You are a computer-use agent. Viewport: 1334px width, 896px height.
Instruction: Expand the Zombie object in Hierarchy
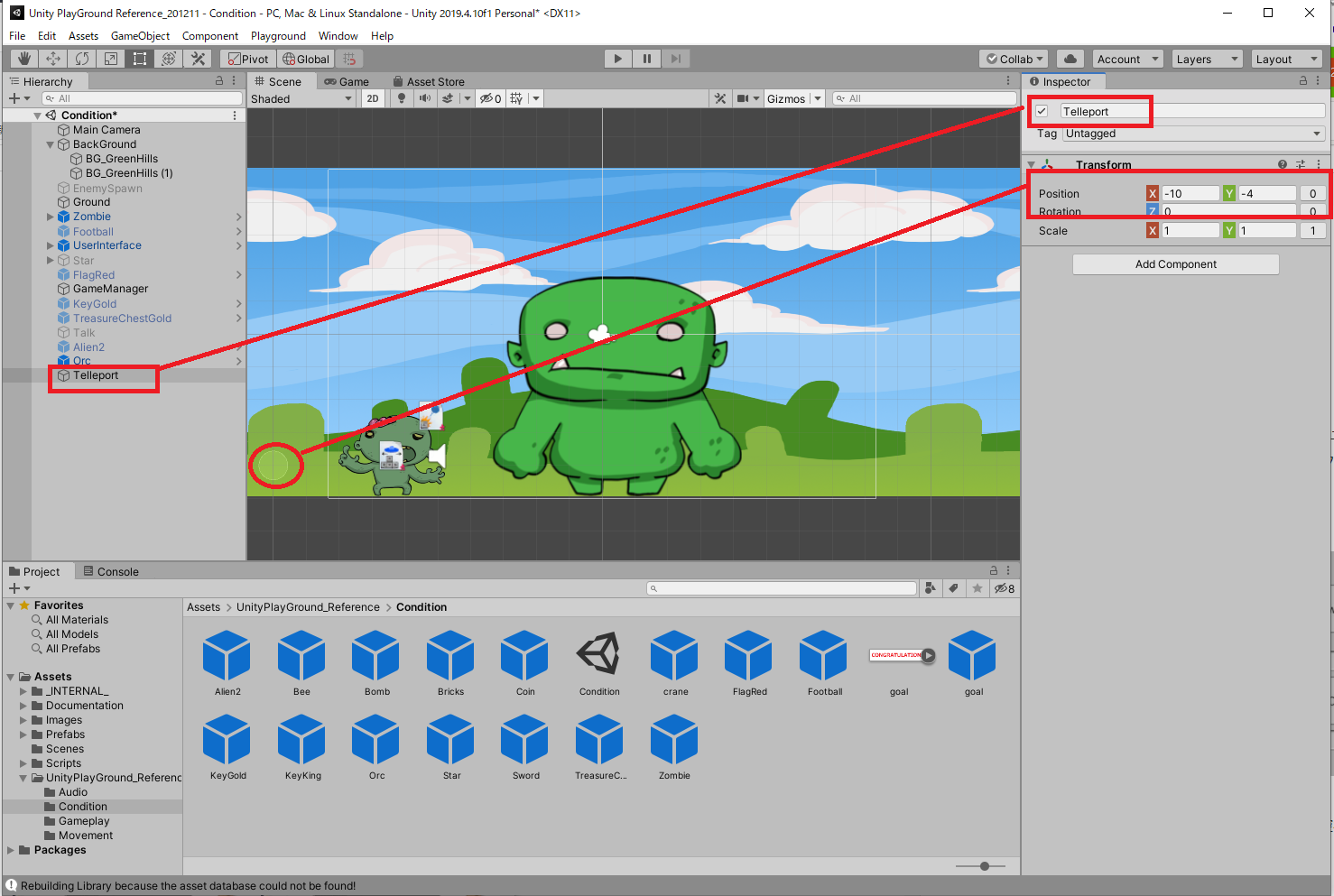[51, 217]
